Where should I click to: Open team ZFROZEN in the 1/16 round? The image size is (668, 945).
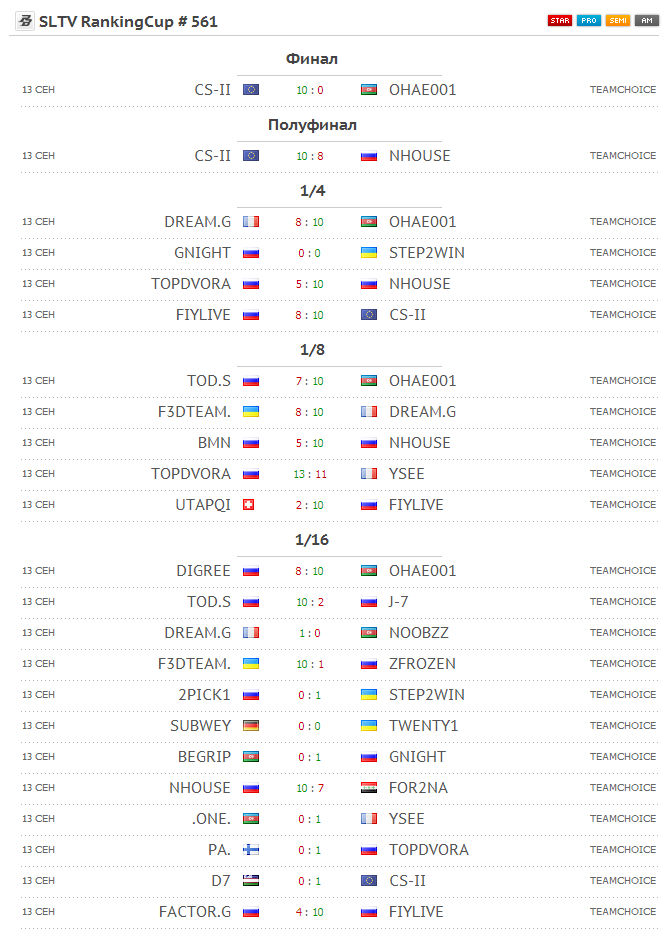tap(422, 664)
